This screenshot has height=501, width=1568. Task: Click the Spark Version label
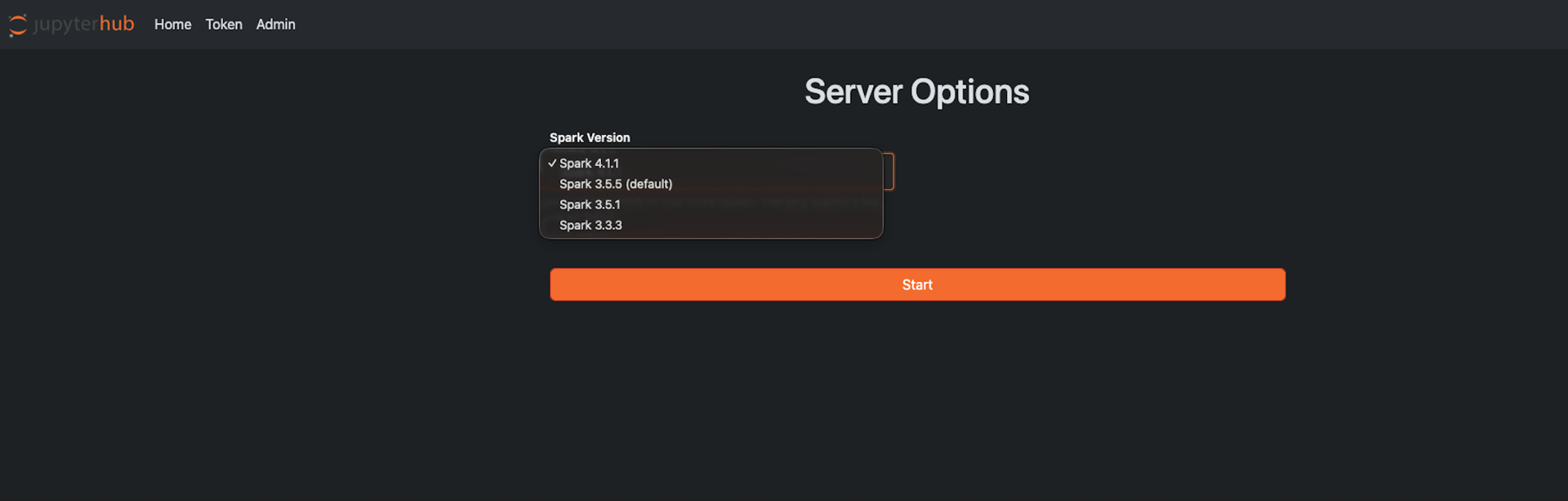[x=590, y=137]
